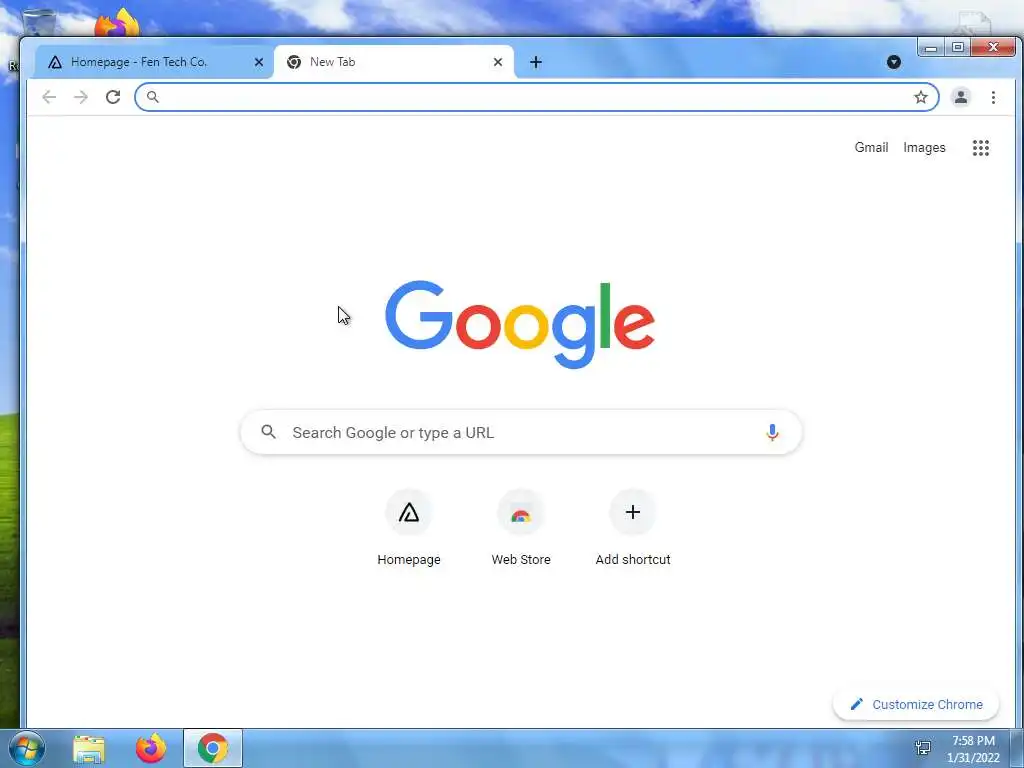Click the Chrome taskbar icon
This screenshot has height=768, width=1024.
point(213,748)
